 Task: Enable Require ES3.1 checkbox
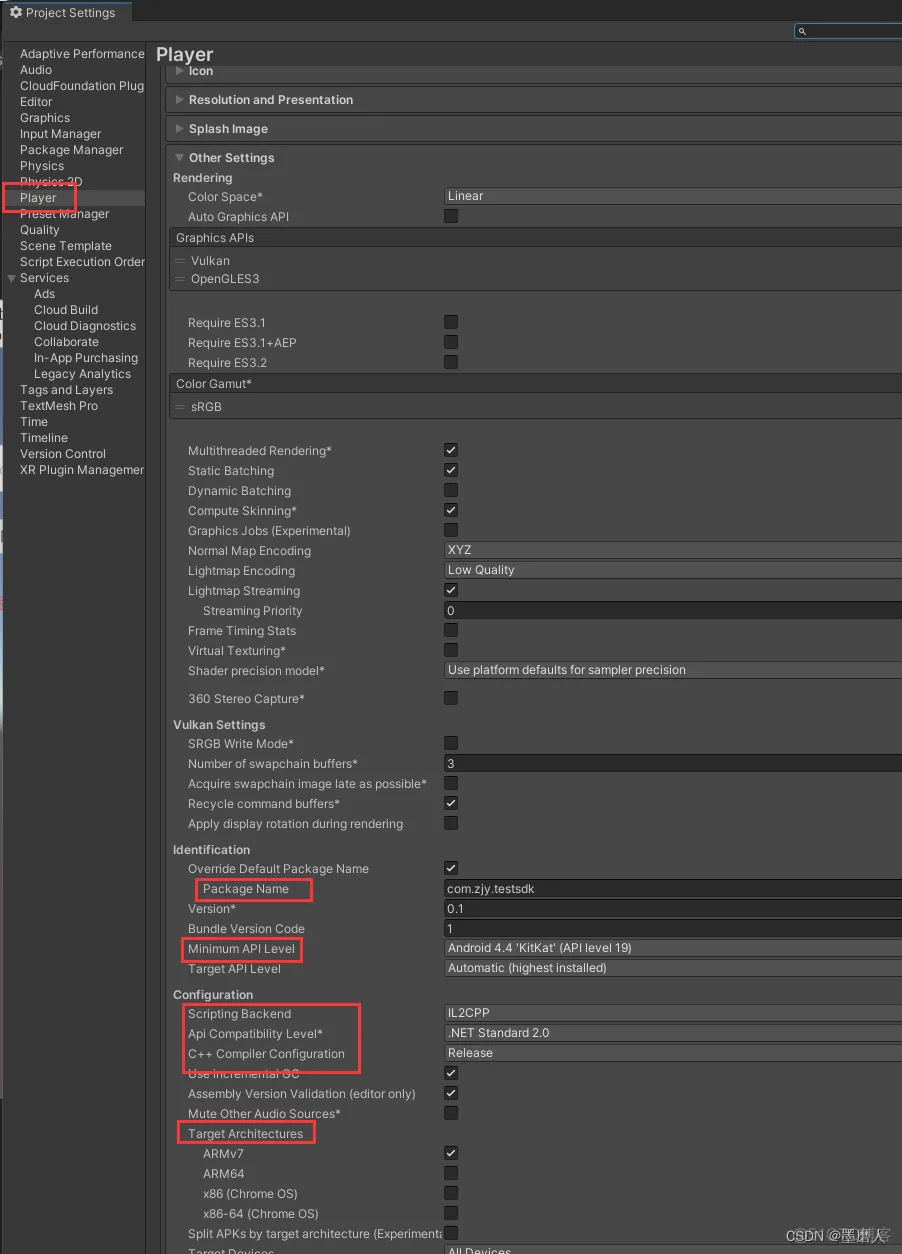point(451,322)
